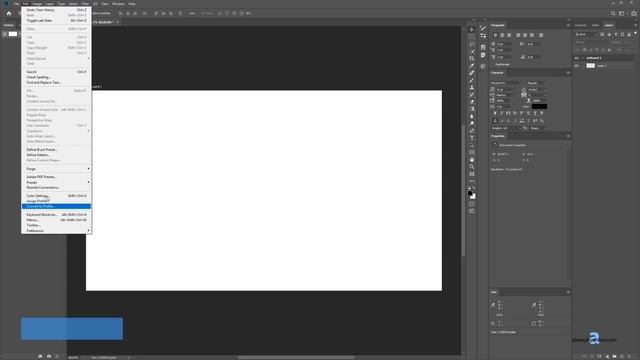Choose Color Settings menu item
Screen dimensions: 640x360
point(56,196)
